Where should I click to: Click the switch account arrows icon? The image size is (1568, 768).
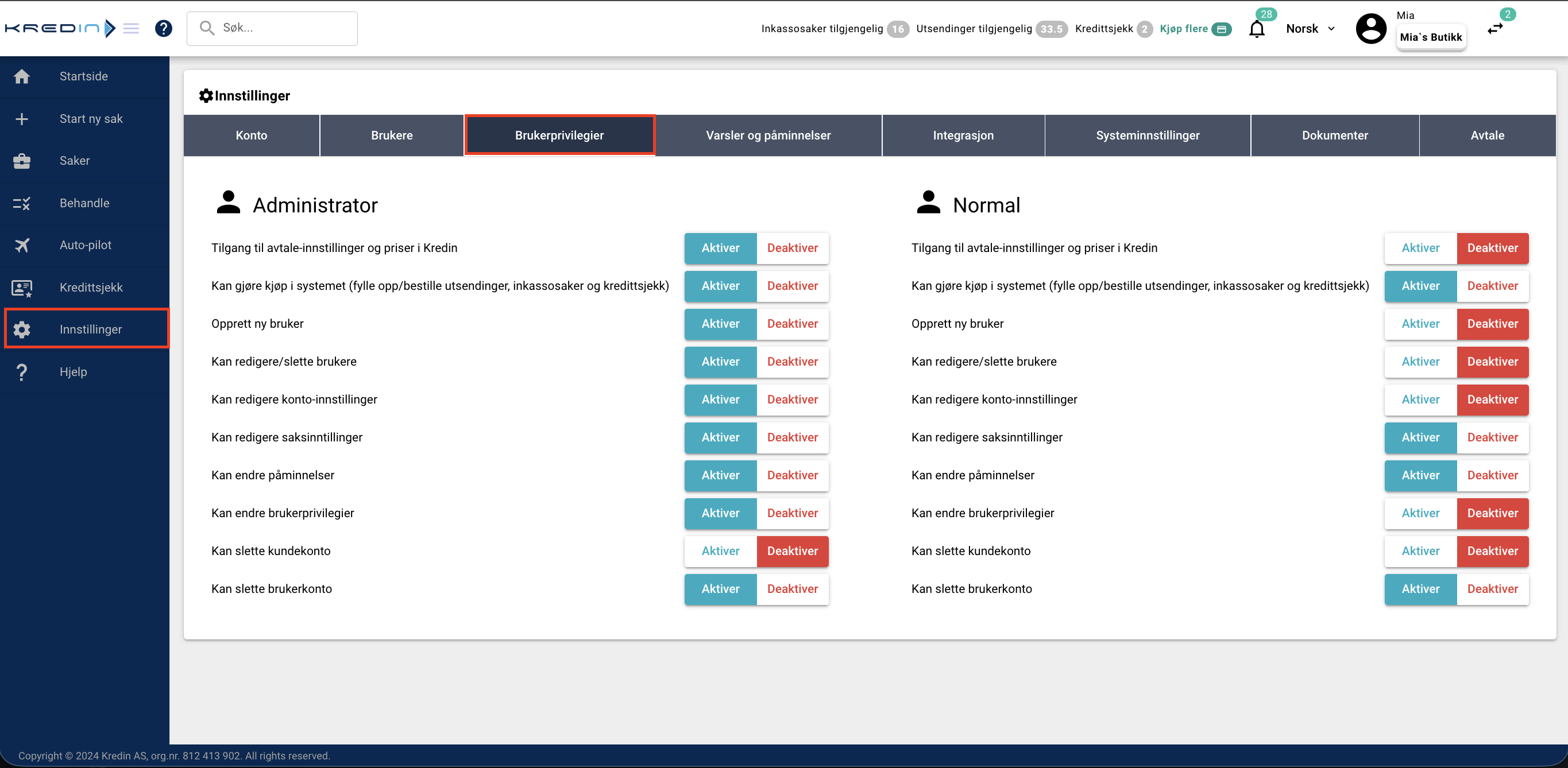[1495, 29]
